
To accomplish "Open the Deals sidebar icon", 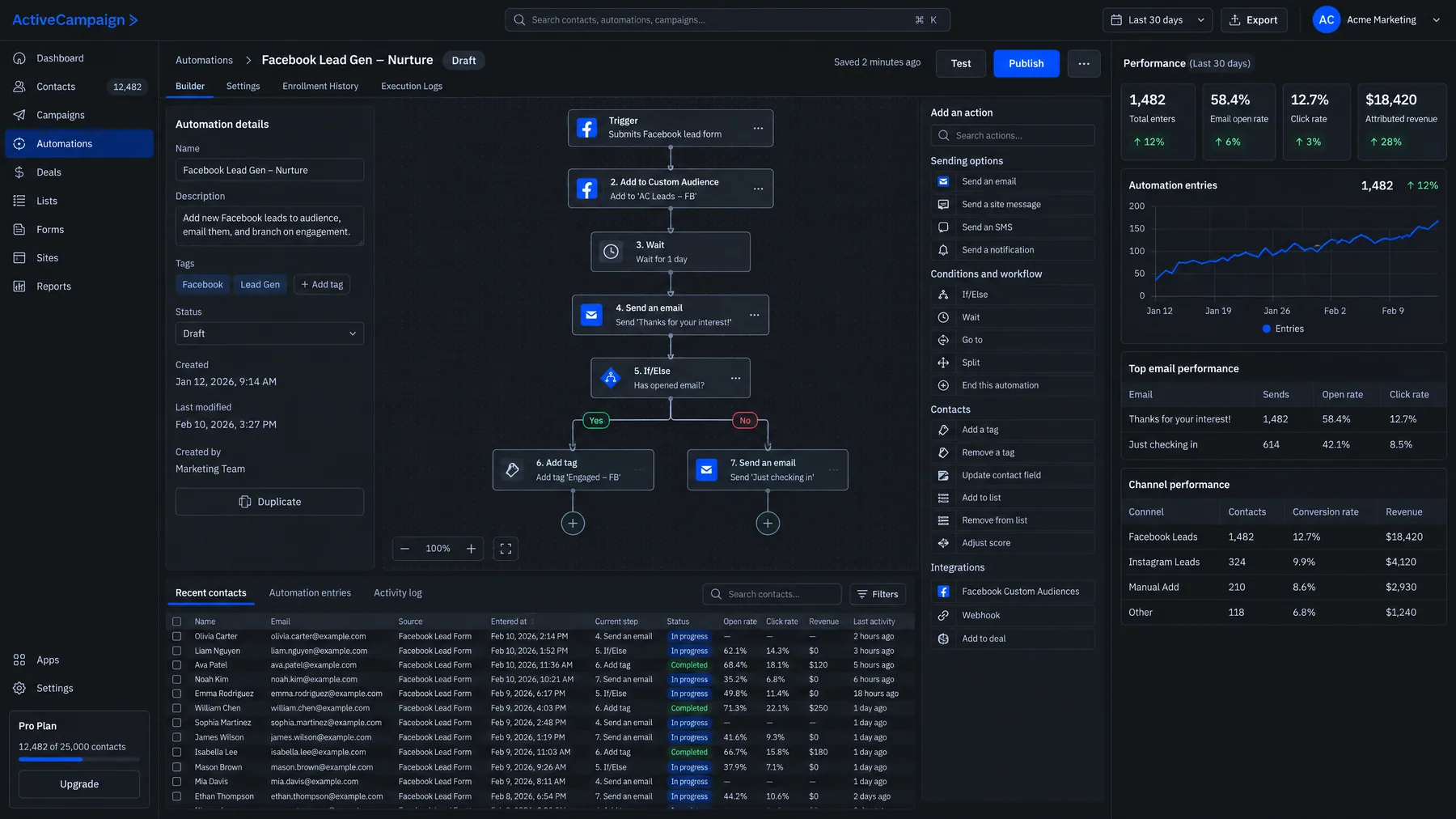I will [19, 172].
